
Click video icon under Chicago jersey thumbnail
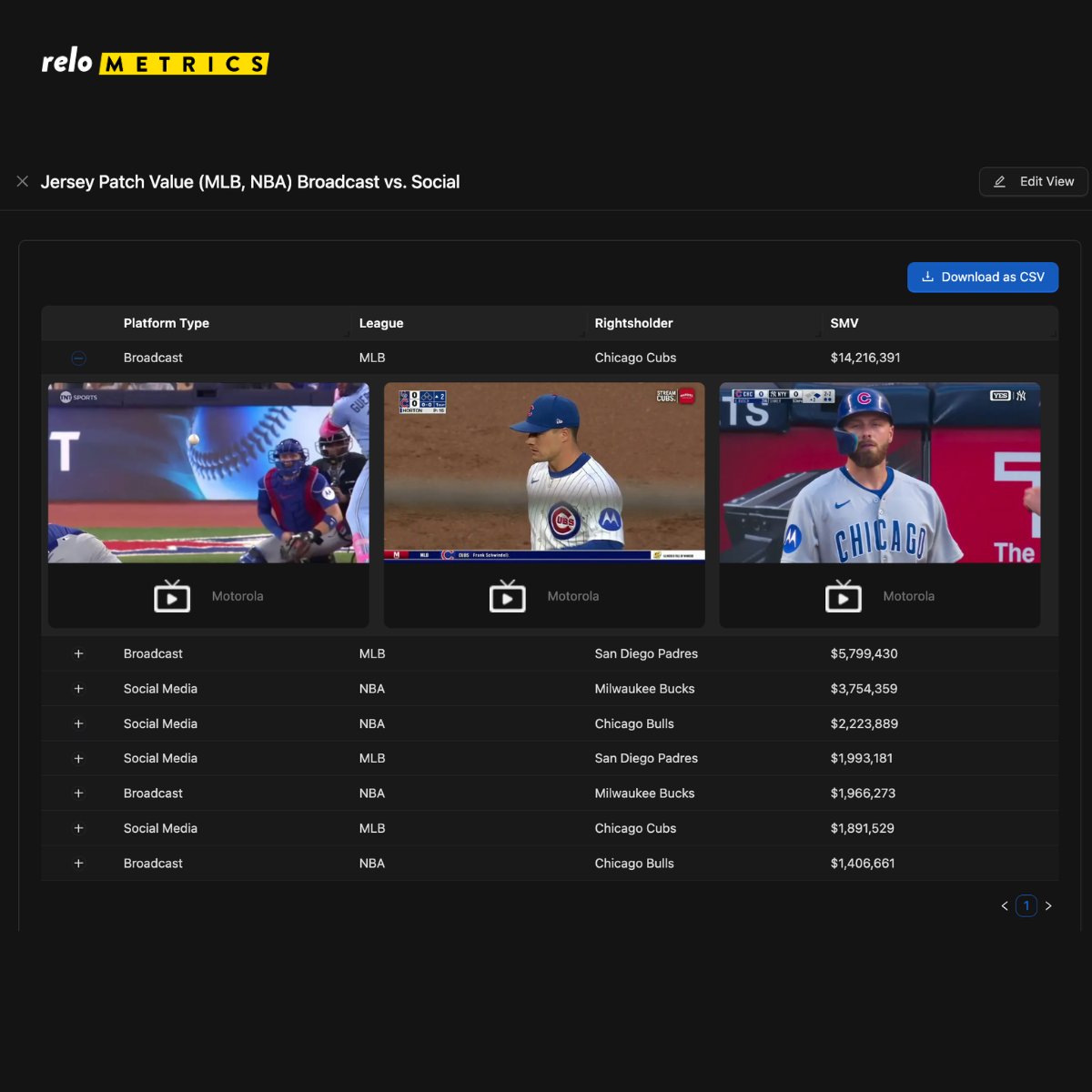pos(844,596)
